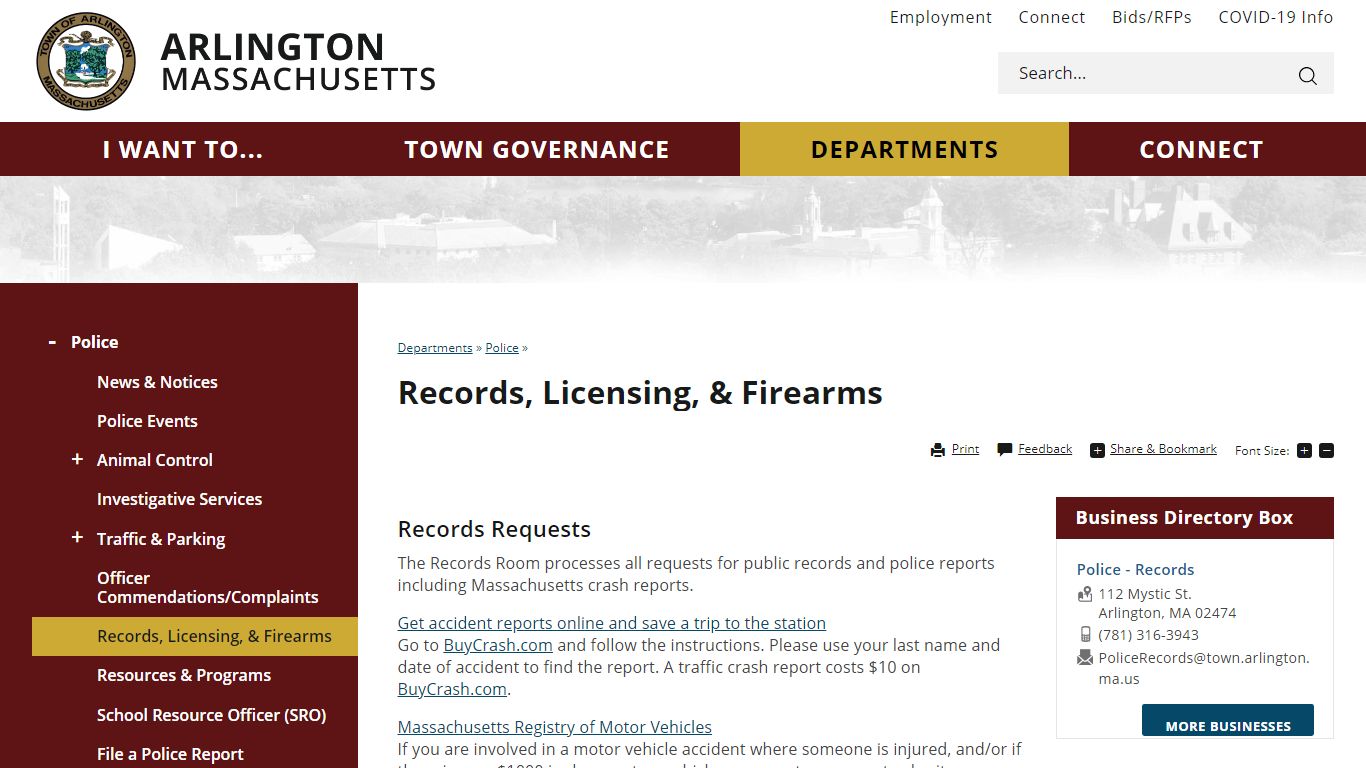Viewport: 1366px width, 768px height.
Task: Open Massachusetts Registry of Motor Vehicles link
Action: [555, 727]
